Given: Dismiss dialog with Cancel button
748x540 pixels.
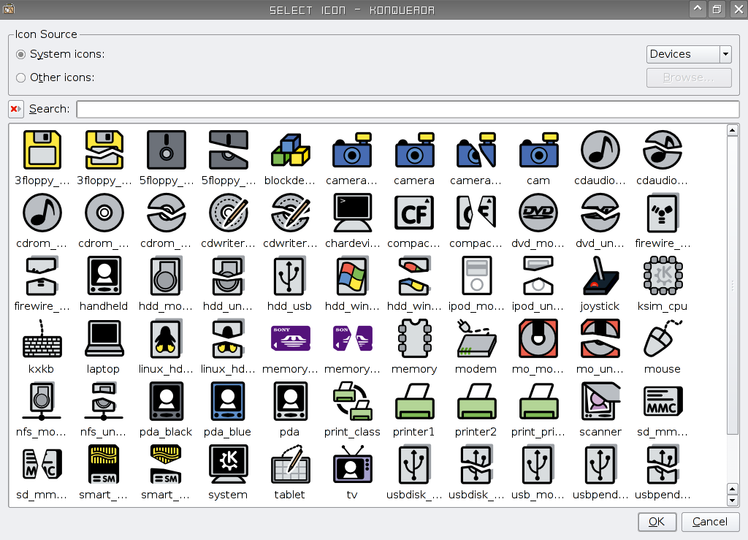Looking at the screenshot, I should pyautogui.click(x=710, y=522).
